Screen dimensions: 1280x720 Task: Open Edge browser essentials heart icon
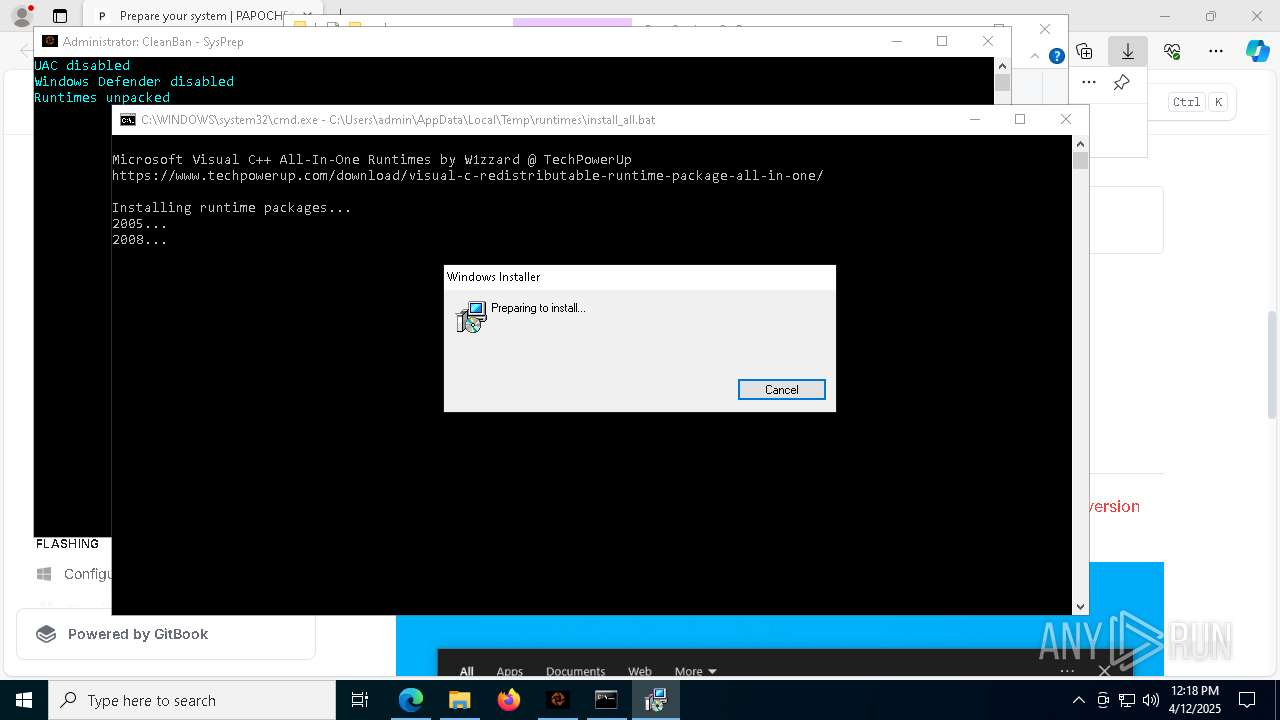1172,51
